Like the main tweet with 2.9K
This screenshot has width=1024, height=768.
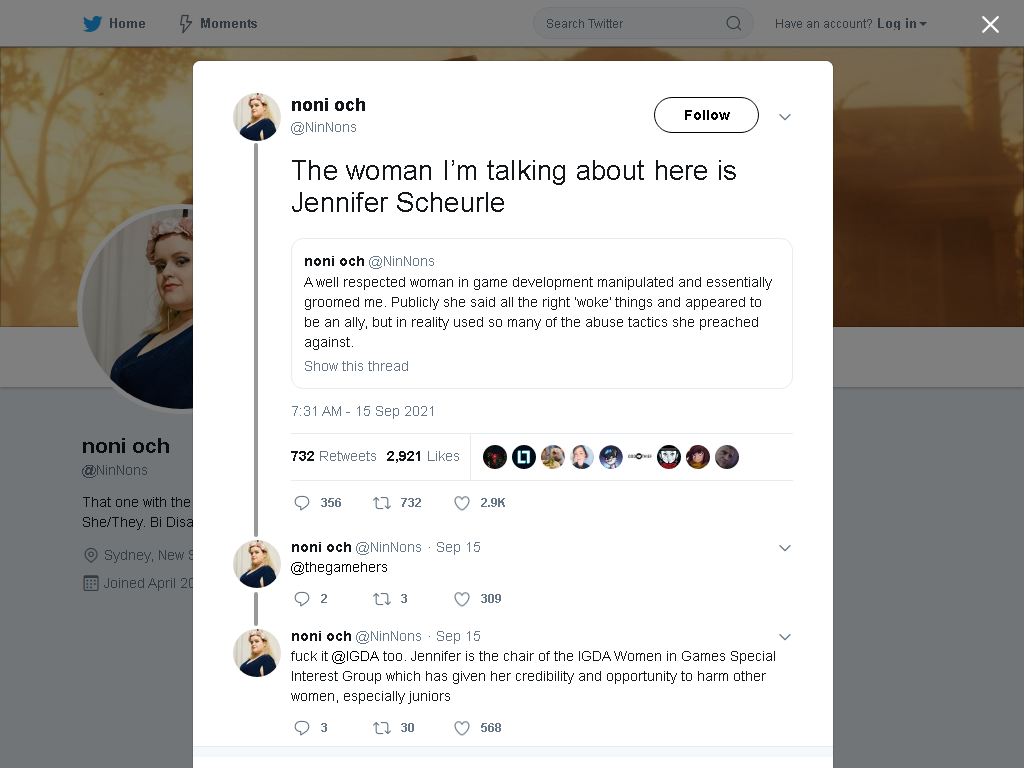tap(479, 503)
